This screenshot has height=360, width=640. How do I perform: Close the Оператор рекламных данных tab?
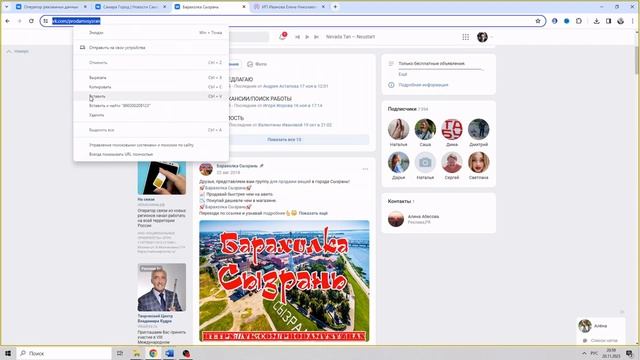point(85,7)
